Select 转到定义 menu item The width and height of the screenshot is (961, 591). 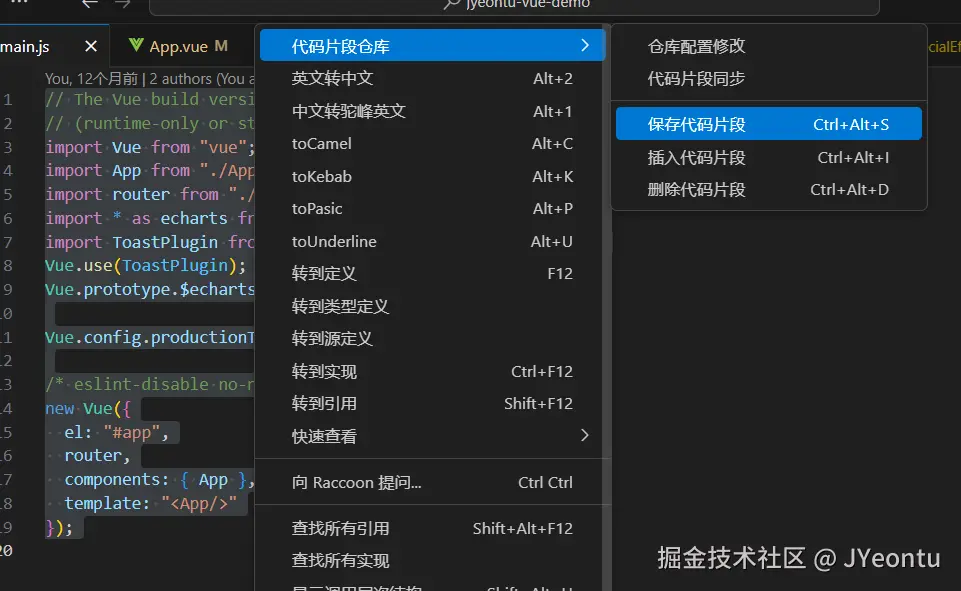click(x=432, y=273)
